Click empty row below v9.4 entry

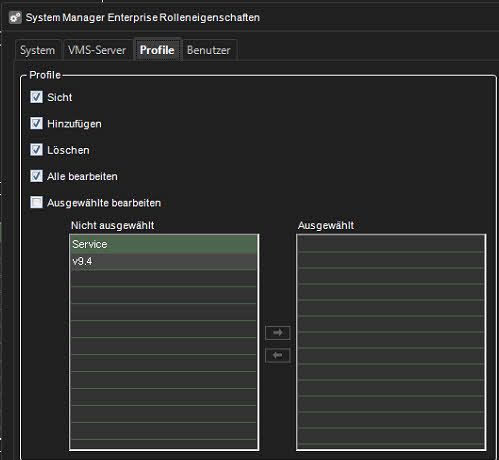tap(164, 278)
